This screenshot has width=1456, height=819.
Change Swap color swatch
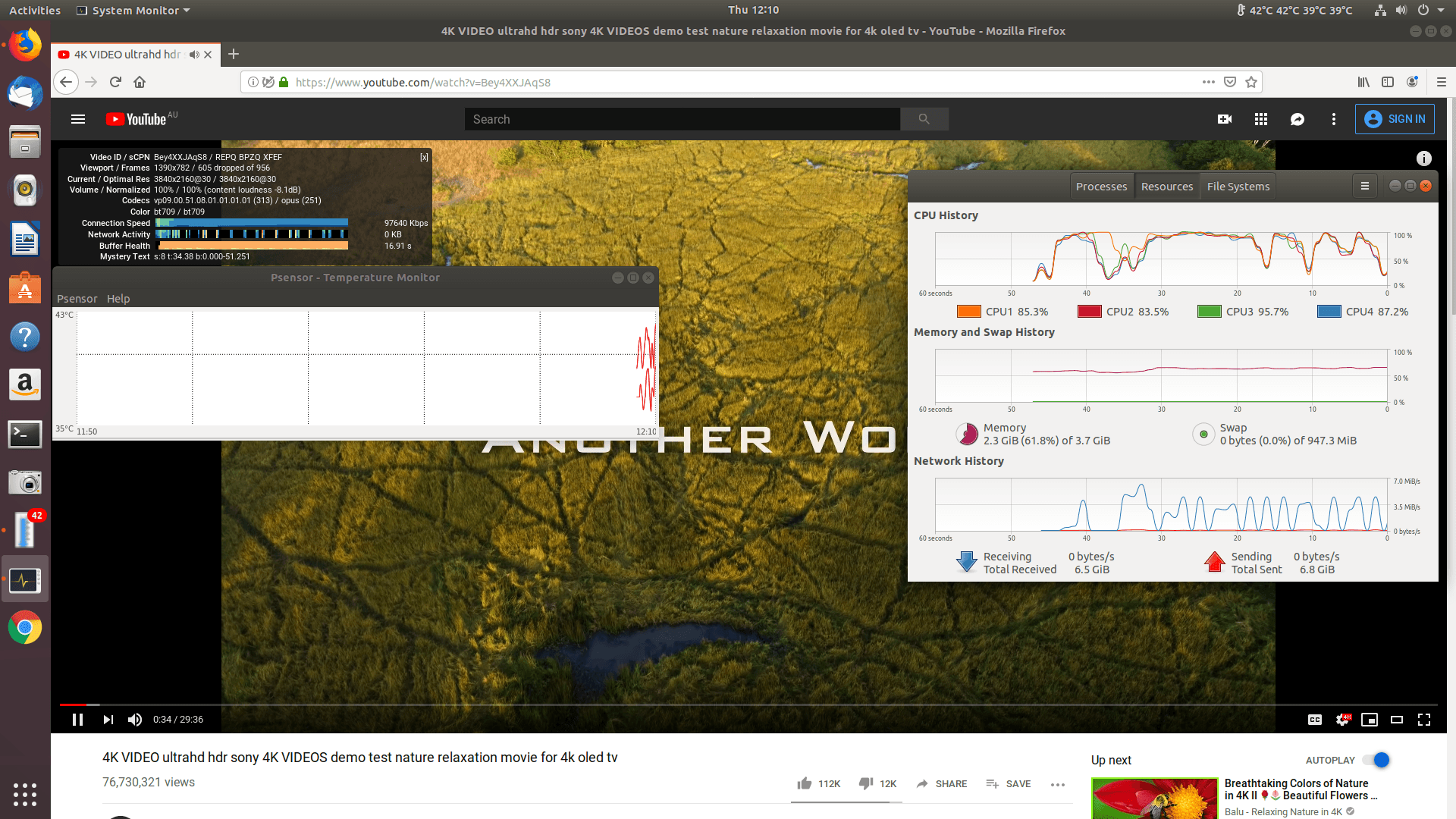(x=1203, y=434)
